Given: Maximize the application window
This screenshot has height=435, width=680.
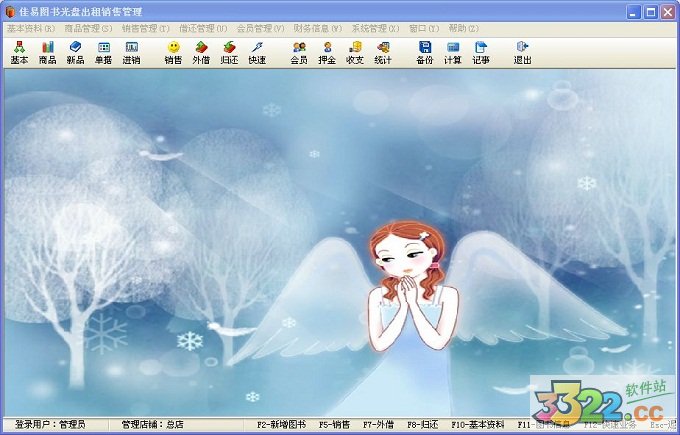Looking at the screenshot, I should point(651,12).
